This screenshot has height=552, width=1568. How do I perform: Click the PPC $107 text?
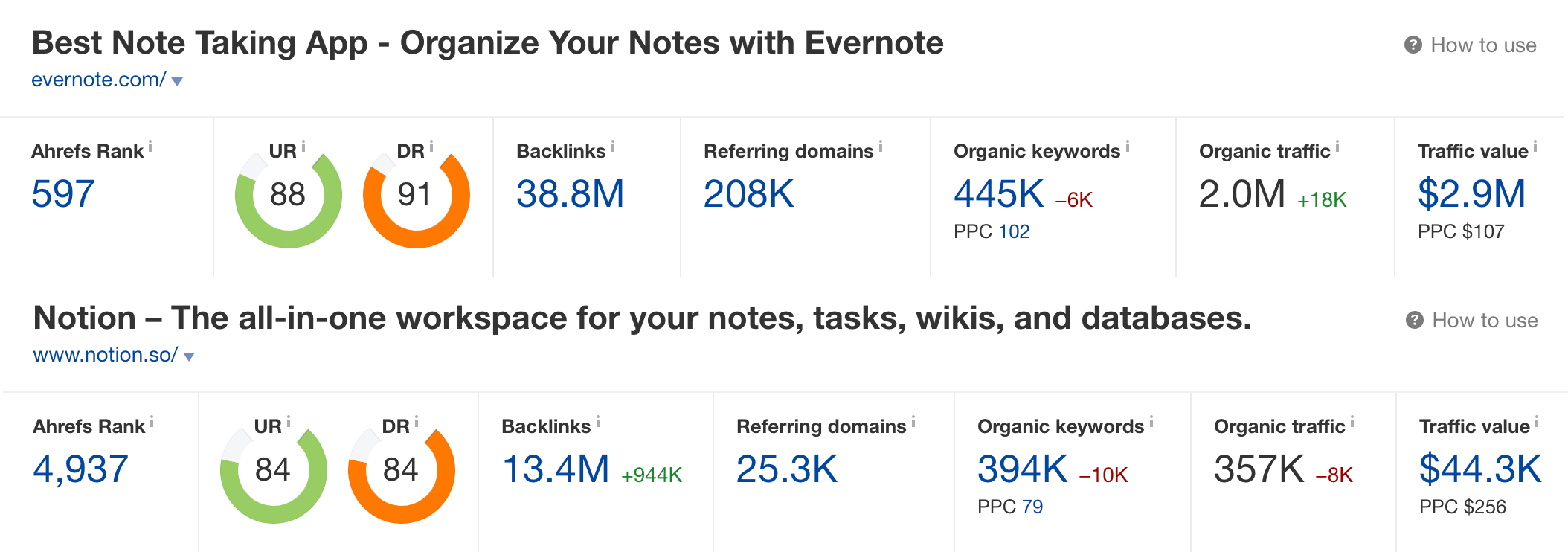[1461, 231]
